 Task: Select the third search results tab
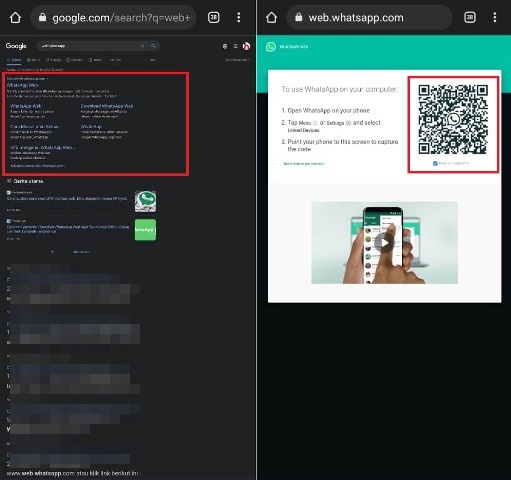point(54,60)
